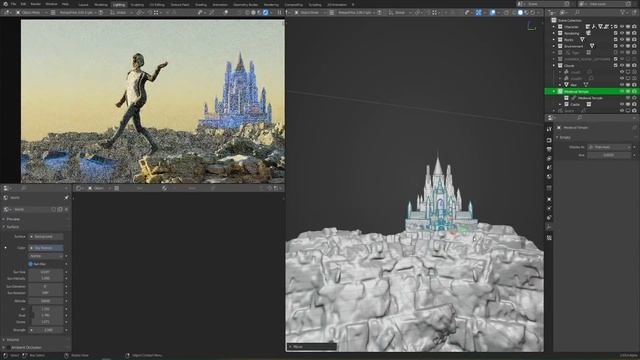The image size is (640, 360).
Task: Click the empty Size value field
Action: coord(609,155)
